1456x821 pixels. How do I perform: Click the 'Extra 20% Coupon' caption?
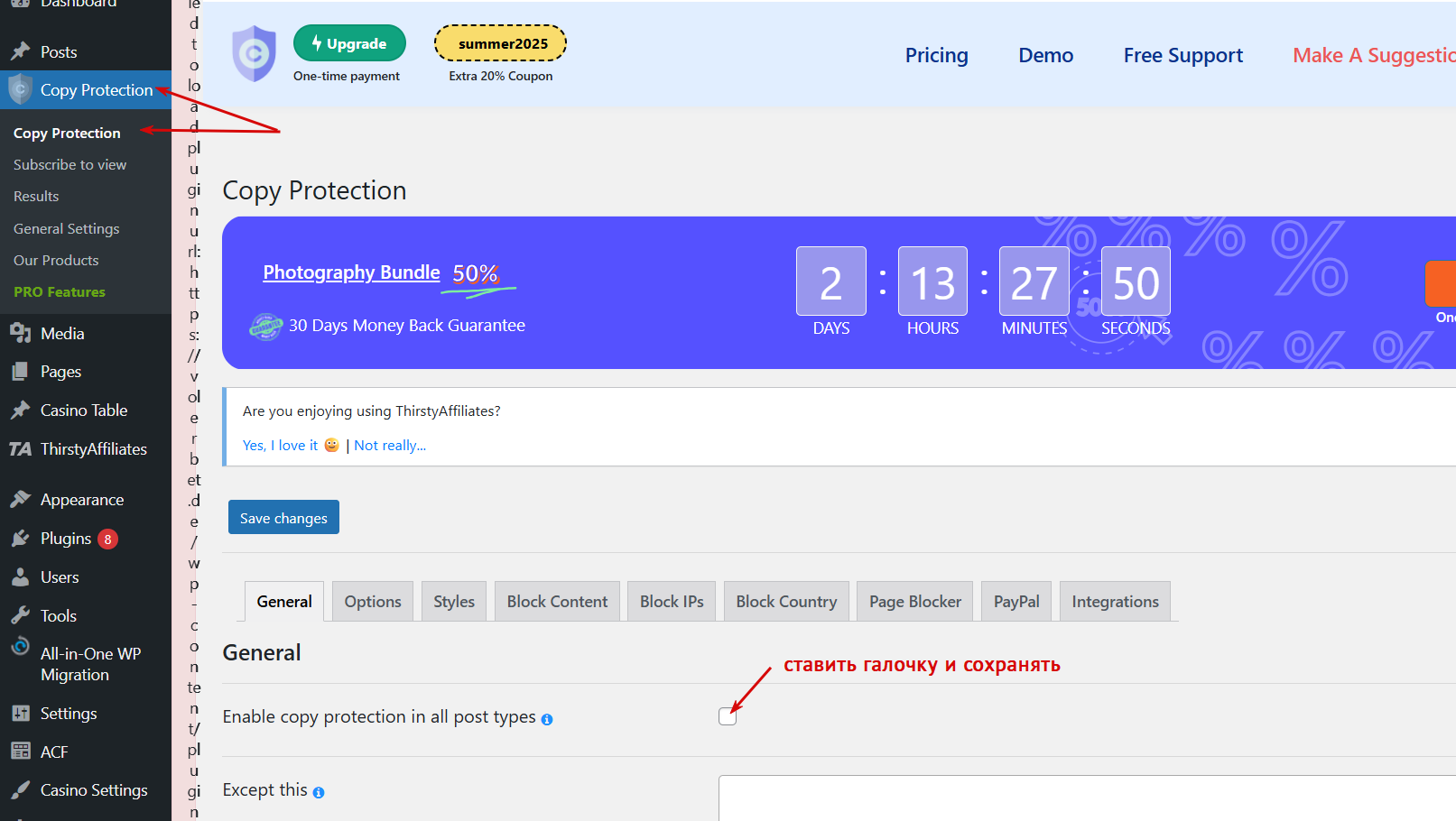tap(501, 76)
